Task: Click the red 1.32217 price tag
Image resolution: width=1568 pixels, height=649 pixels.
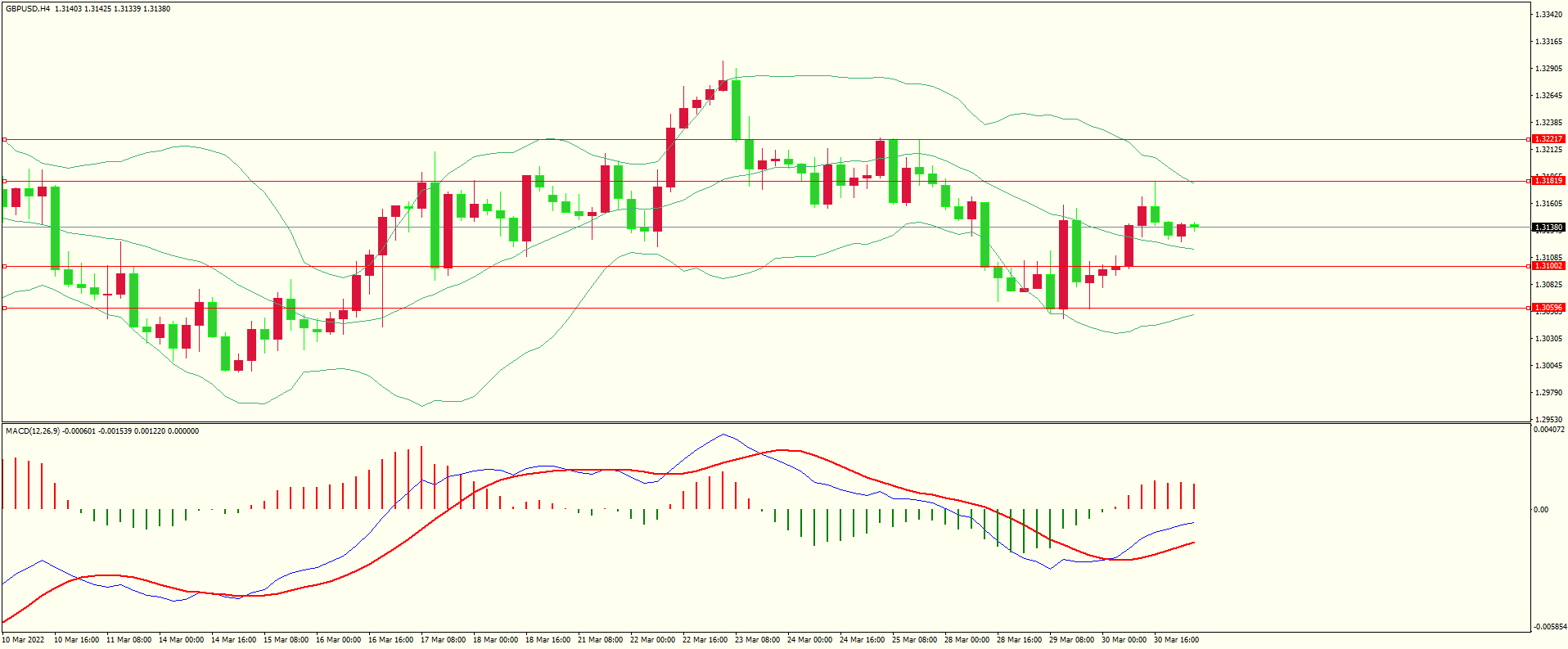Action: (x=1548, y=139)
